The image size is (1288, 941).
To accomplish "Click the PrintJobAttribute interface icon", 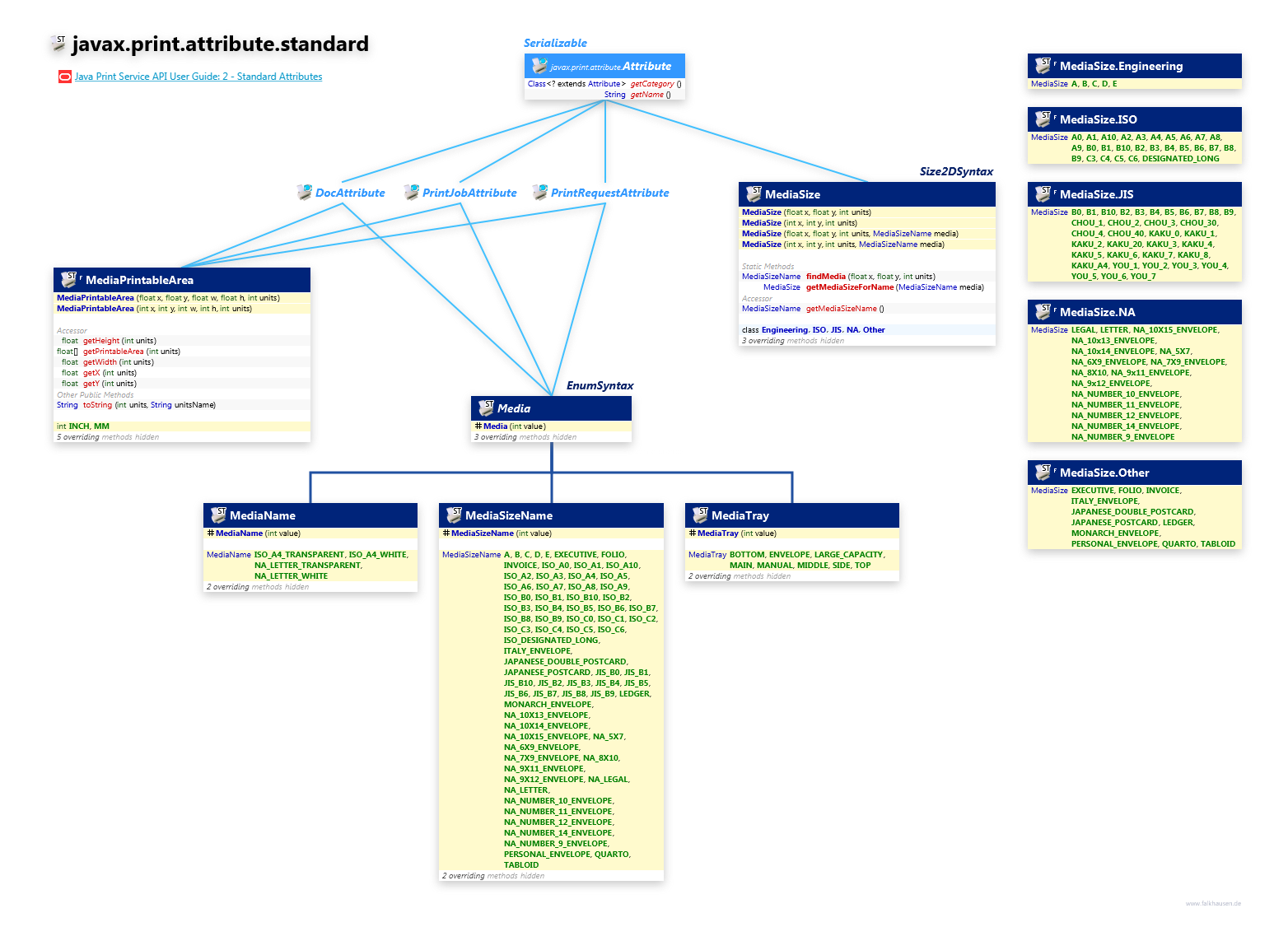I will pyautogui.click(x=411, y=193).
